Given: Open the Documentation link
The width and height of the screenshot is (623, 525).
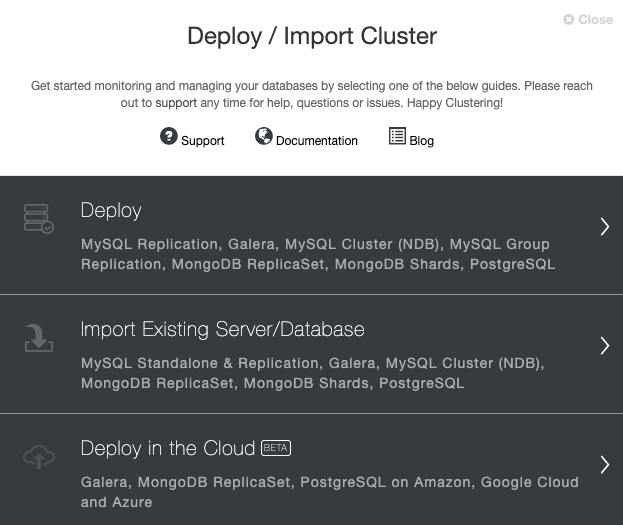Looking at the screenshot, I should pyautogui.click(x=317, y=141).
